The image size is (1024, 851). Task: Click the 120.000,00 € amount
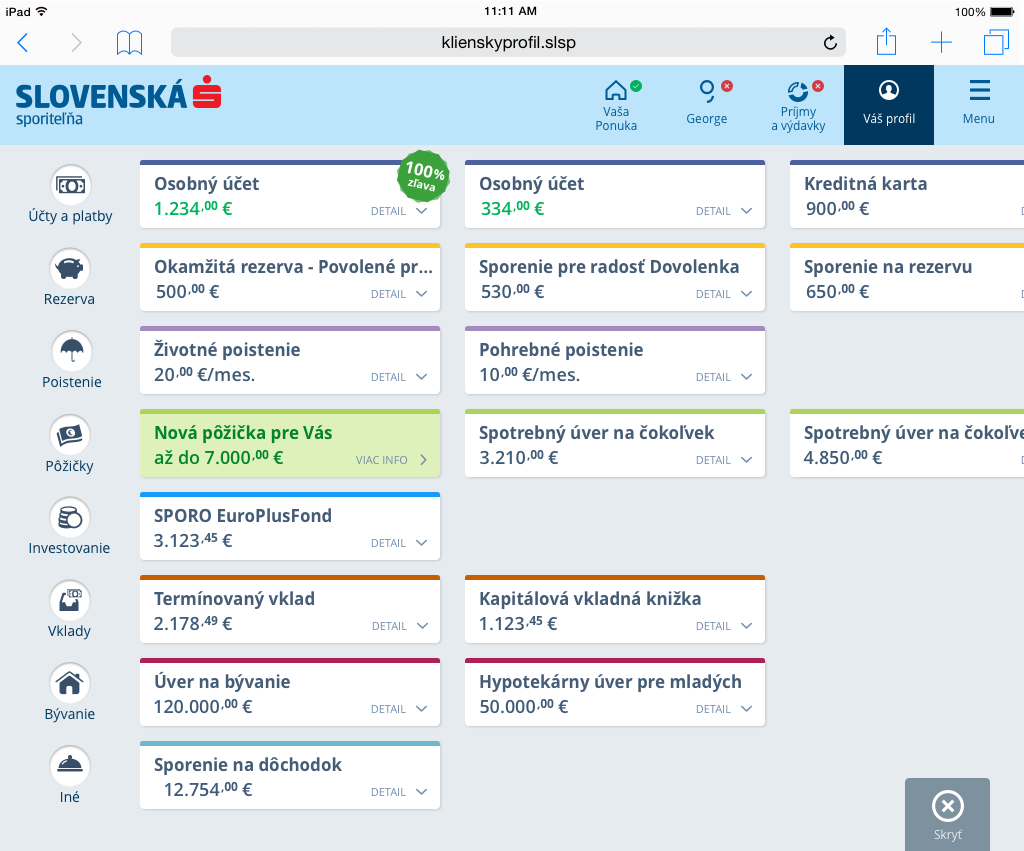pyautogui.click(x=202, y=707)
